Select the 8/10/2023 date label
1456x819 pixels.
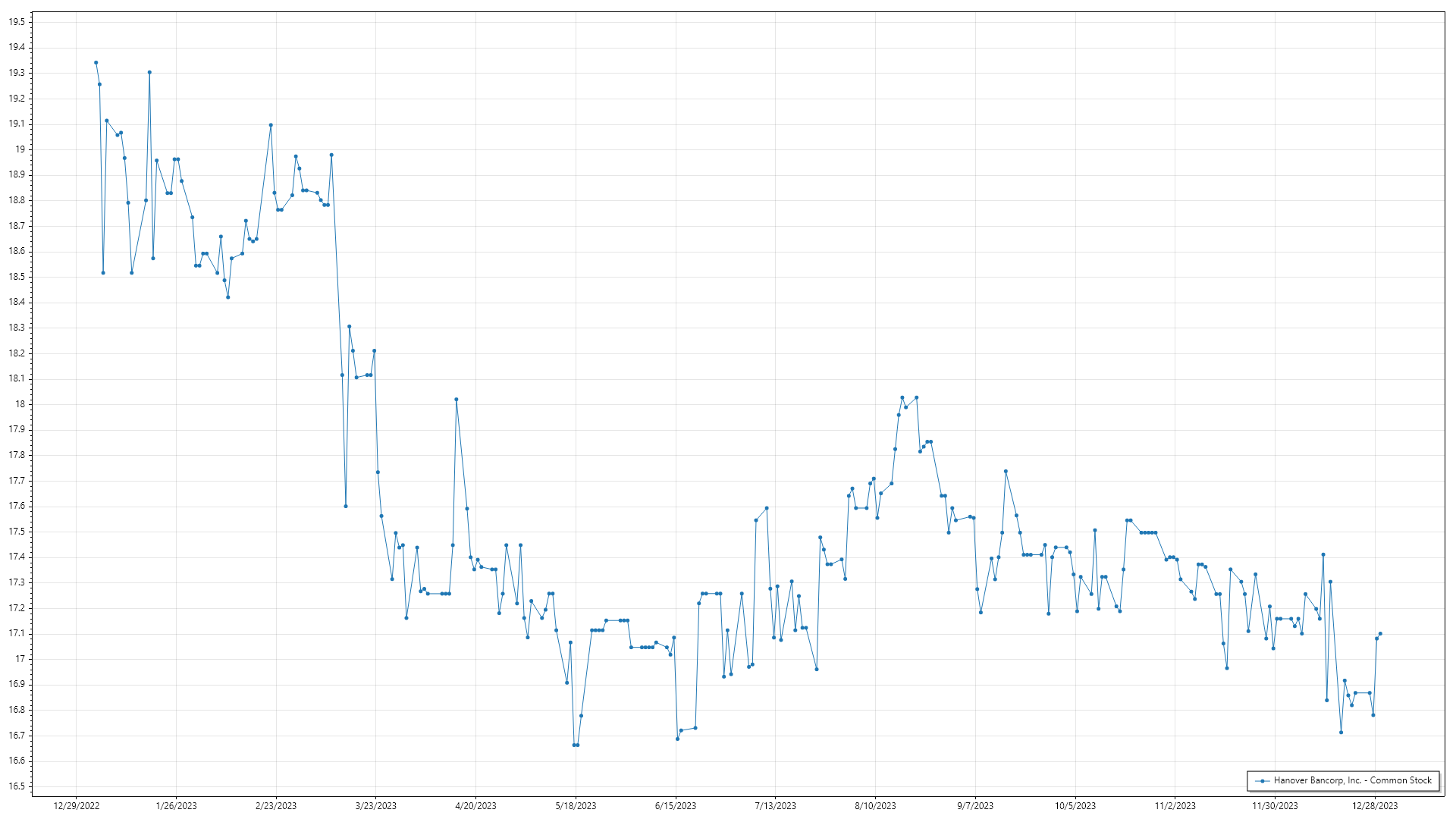tap(875, 805)
